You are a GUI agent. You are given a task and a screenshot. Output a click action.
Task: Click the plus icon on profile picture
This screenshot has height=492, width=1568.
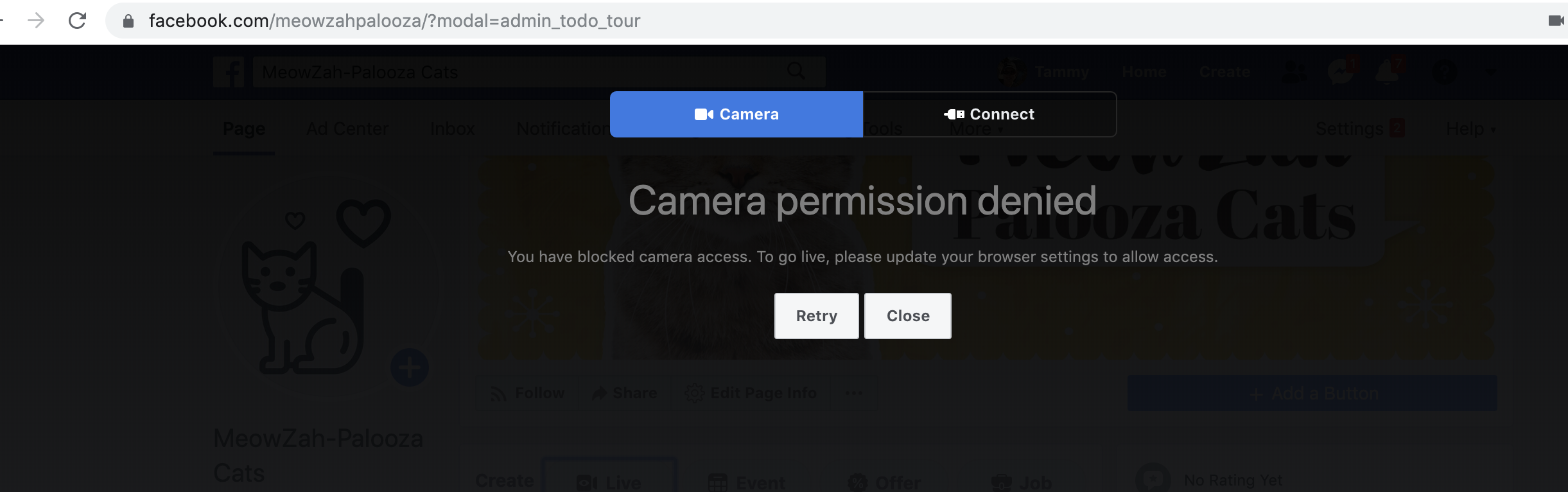coord(409,367)
